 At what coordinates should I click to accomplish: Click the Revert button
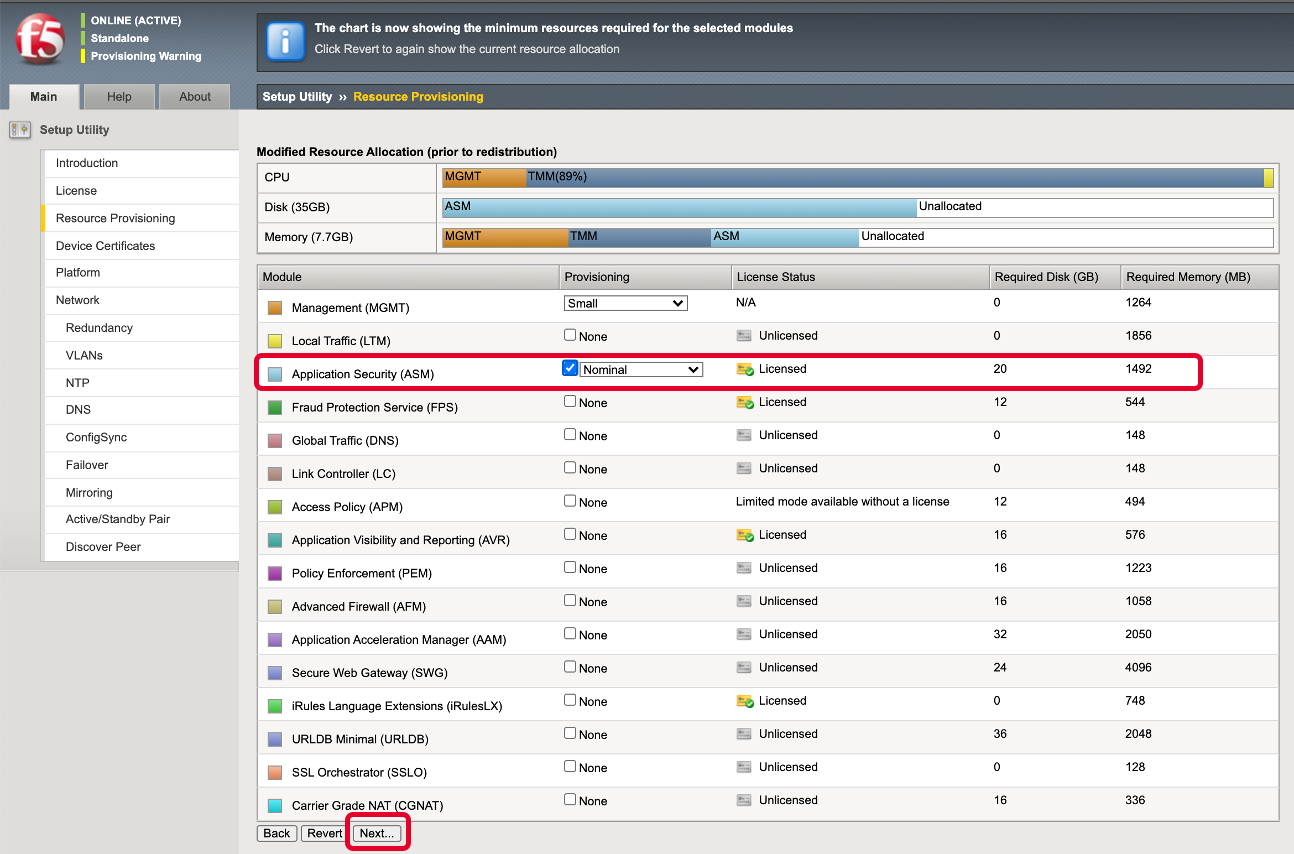(324, 833)
